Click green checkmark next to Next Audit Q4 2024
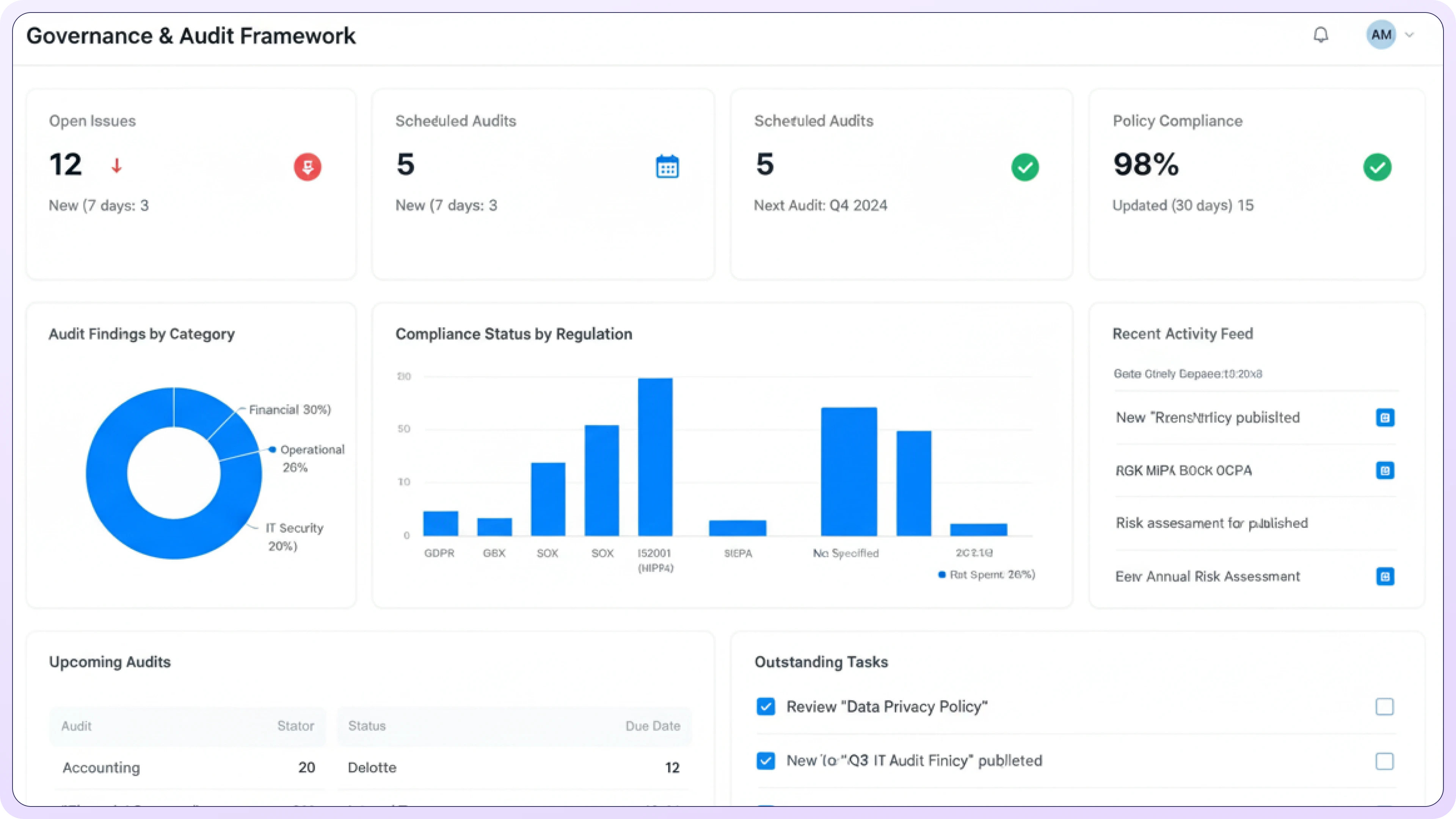The width and height of the screenshot is (1456, 819). pos(1025,167)
